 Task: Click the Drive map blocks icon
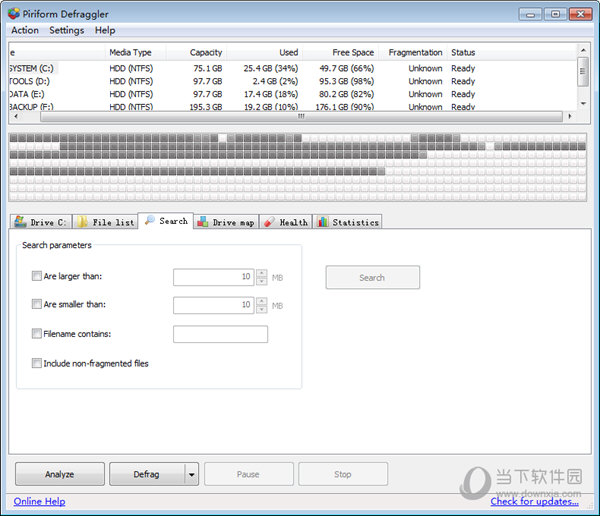[x=202, y=222]
